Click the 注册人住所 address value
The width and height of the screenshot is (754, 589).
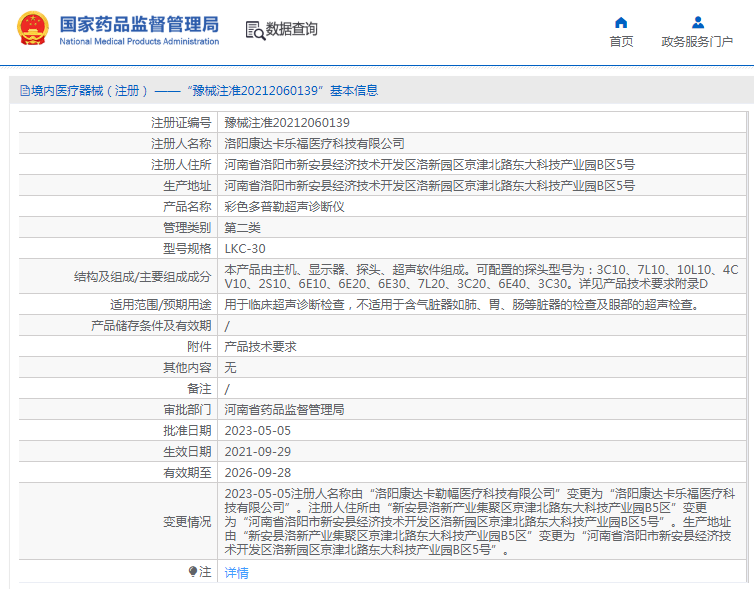429,165
